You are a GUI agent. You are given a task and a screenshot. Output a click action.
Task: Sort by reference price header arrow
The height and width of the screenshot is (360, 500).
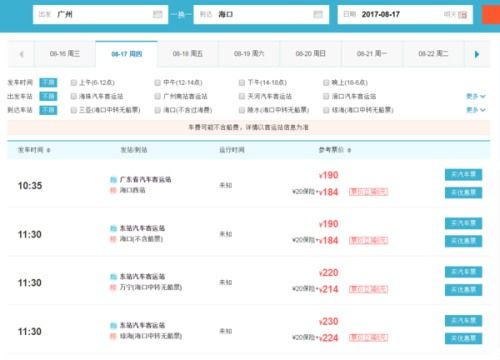pos(349,150)
